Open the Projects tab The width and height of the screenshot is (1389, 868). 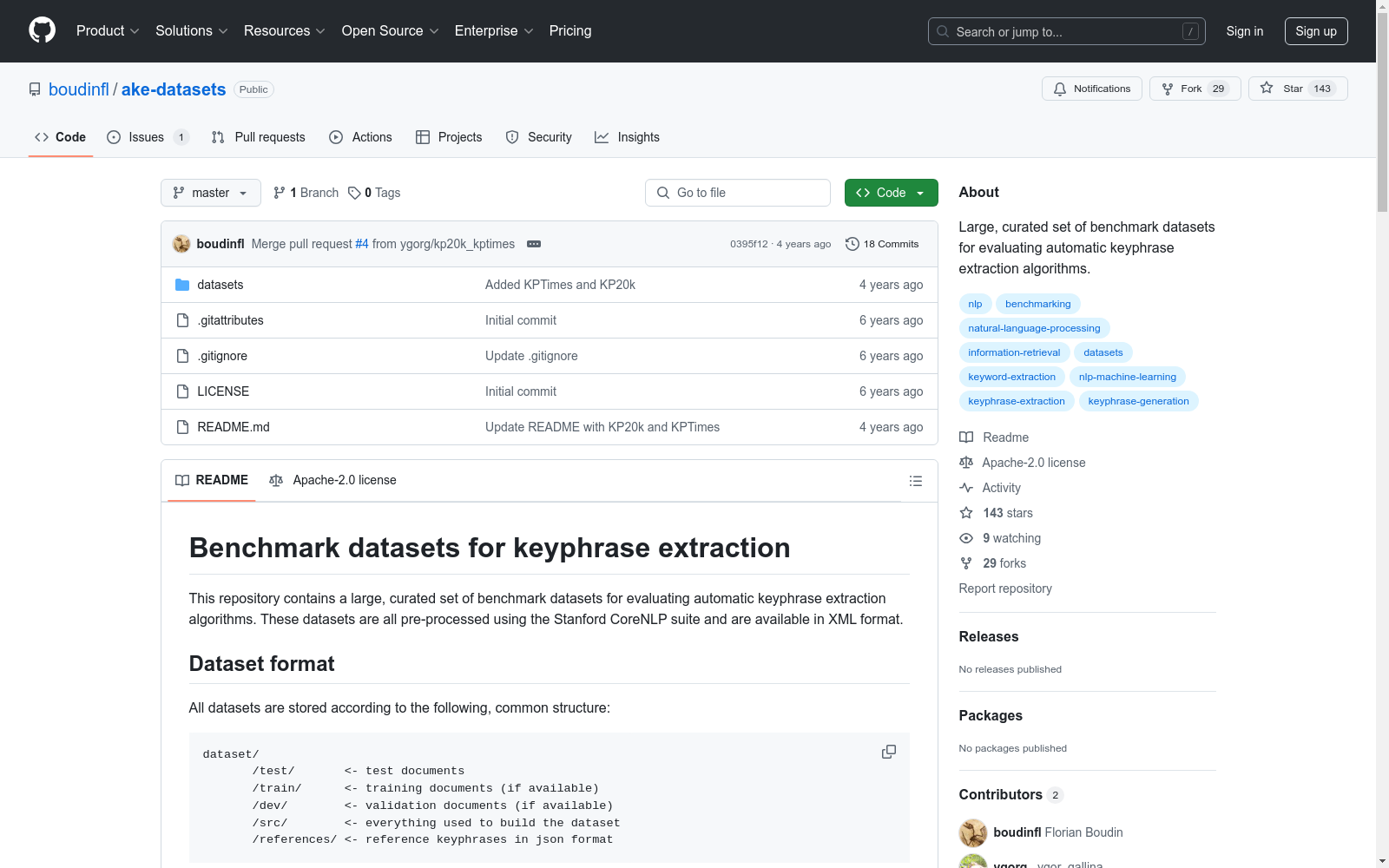click(x=449, y=137)
